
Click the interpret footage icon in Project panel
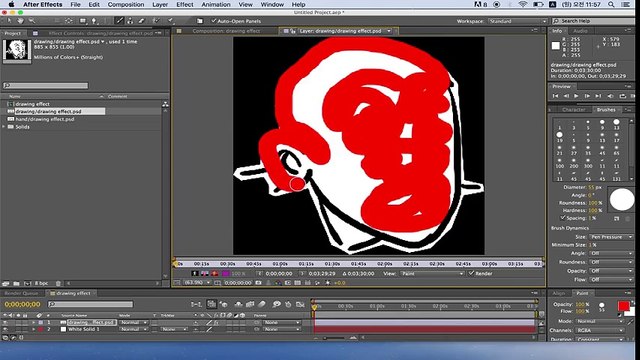(6, 283)
